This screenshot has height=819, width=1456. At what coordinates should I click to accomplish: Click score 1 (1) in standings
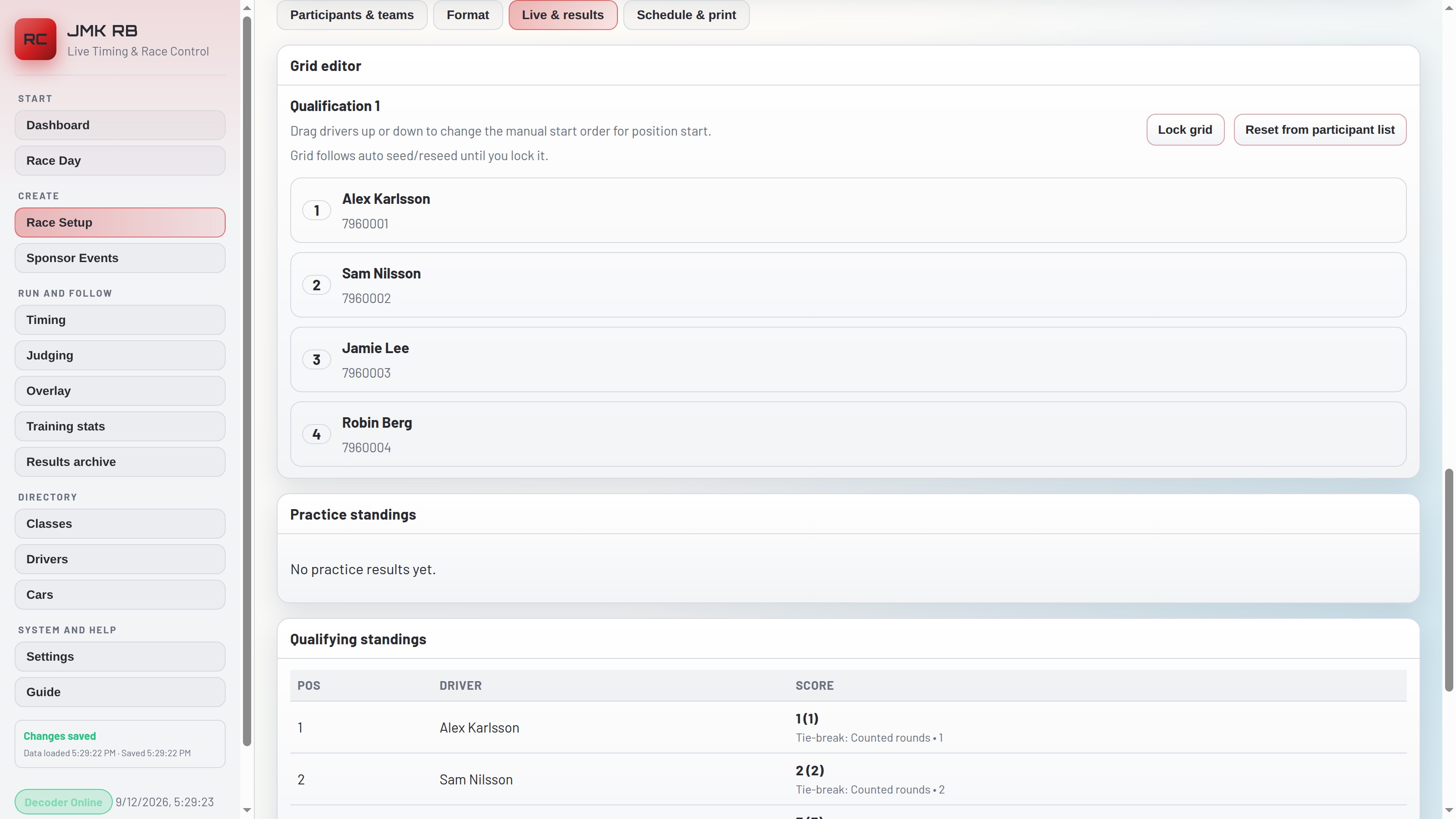tap(807, 718)
